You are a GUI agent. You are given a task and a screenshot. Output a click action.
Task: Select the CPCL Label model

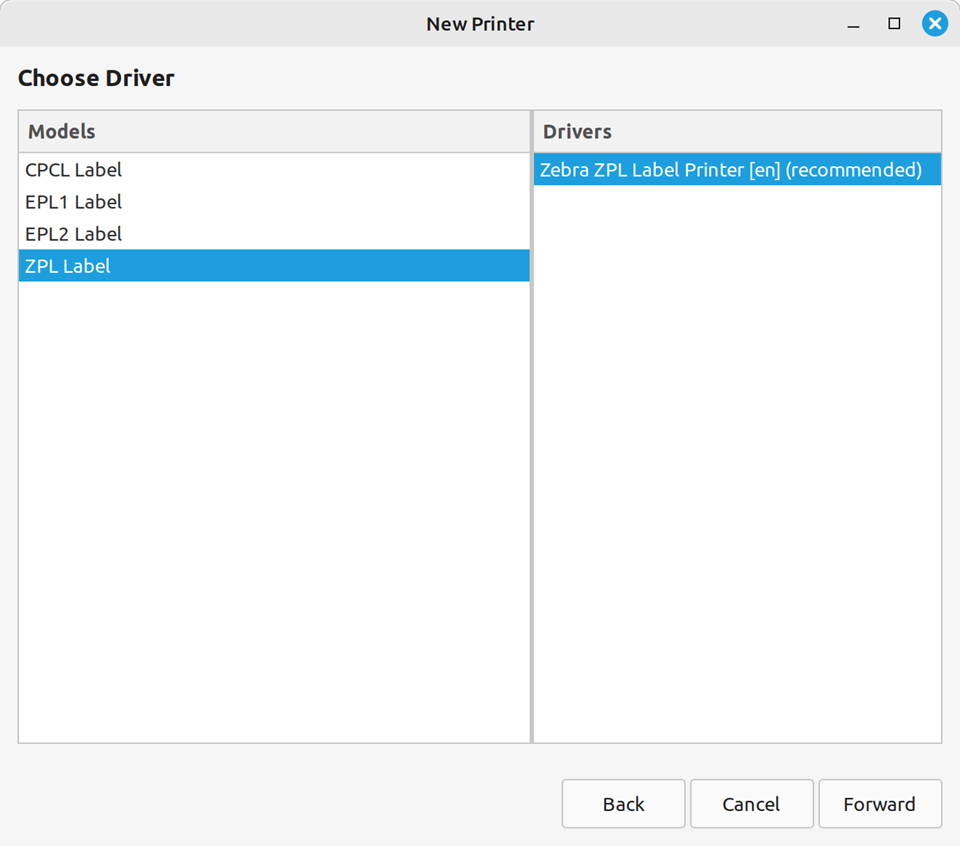point(74,170)
